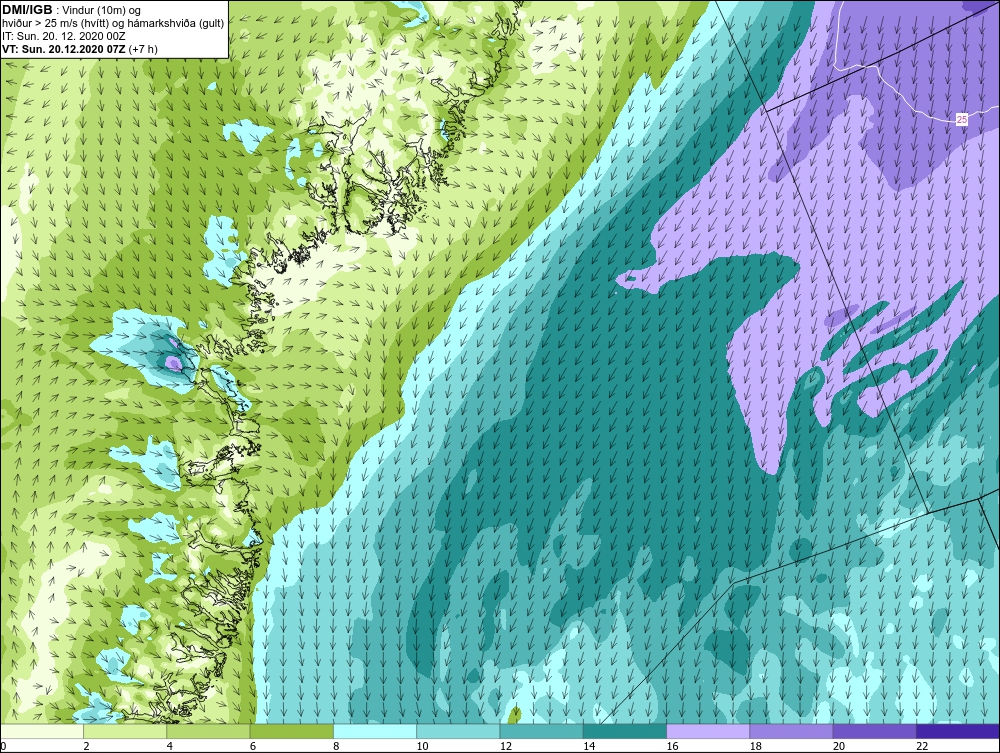Click the legend tick label 14
The width and height of the screenshot is (1000, 753).
click(589, 746)
